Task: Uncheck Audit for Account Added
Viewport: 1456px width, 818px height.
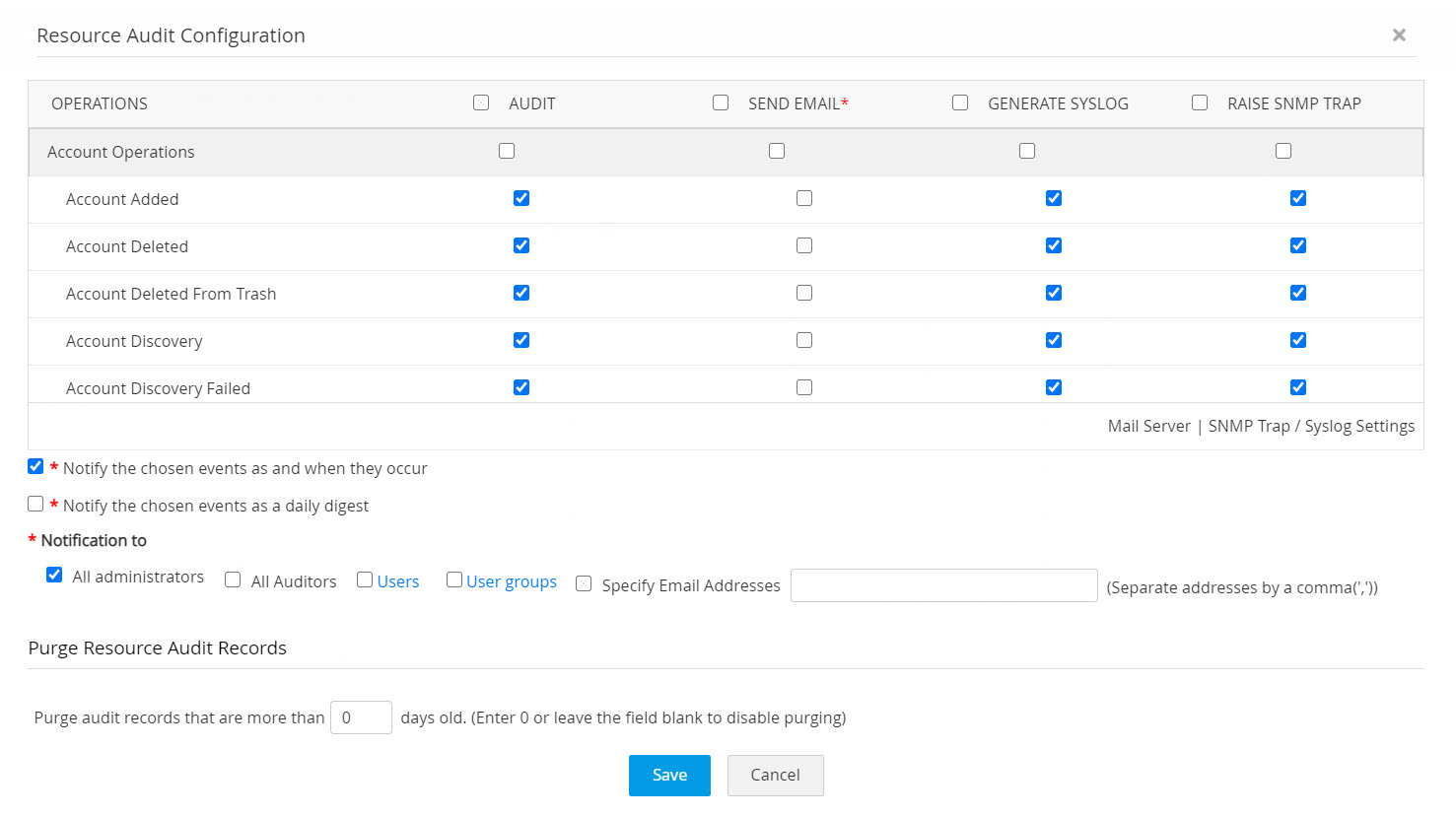Action: [x=521, y=198]
